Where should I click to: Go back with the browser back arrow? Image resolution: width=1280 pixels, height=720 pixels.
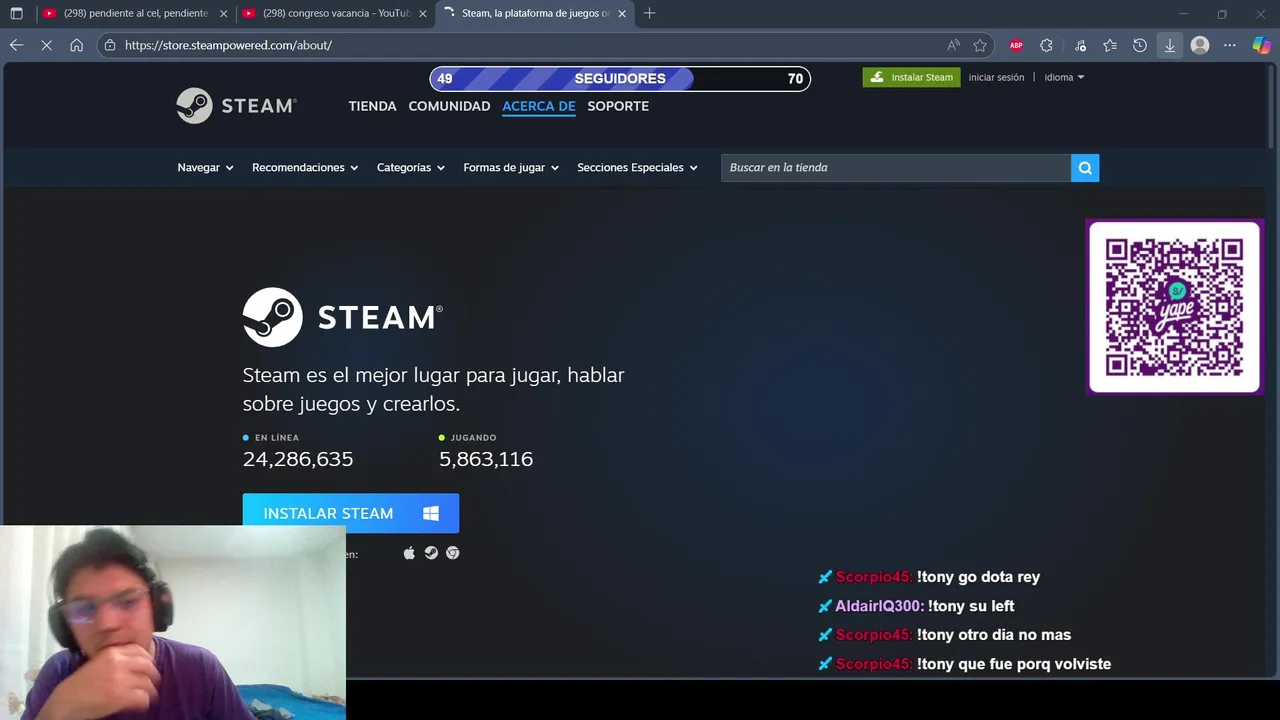tap(16, 45)
